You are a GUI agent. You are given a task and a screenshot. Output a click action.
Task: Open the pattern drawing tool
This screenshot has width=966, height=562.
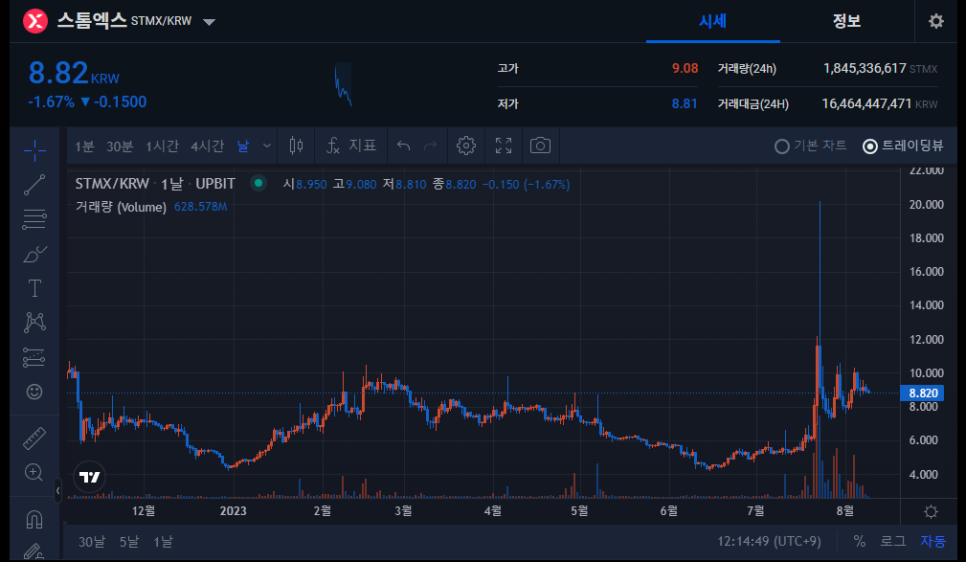34,322
